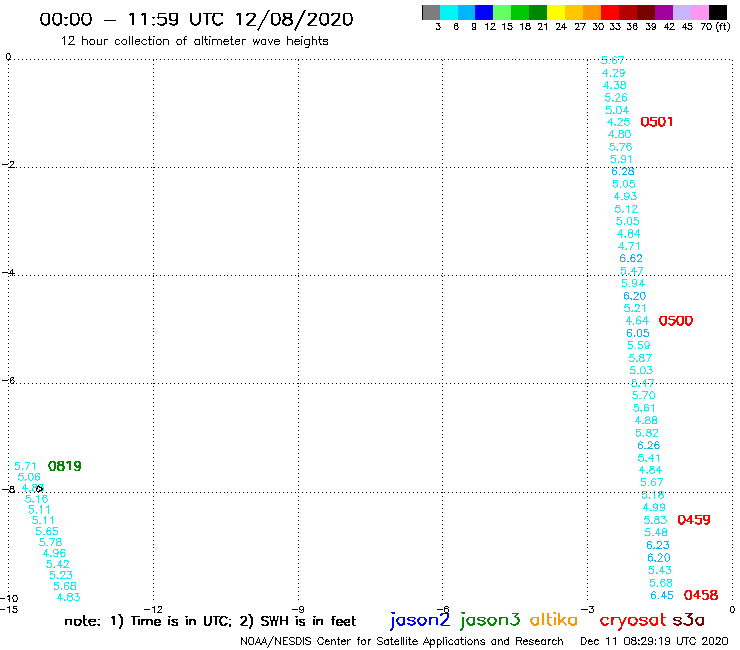Click the longitude axis label -9

[x=298, y=609]
